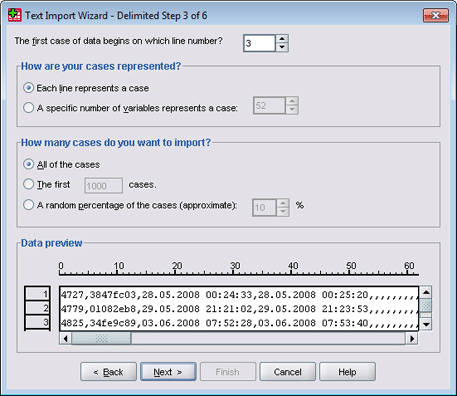
Task: Select data preview row header 2
Action: [37, 308]
